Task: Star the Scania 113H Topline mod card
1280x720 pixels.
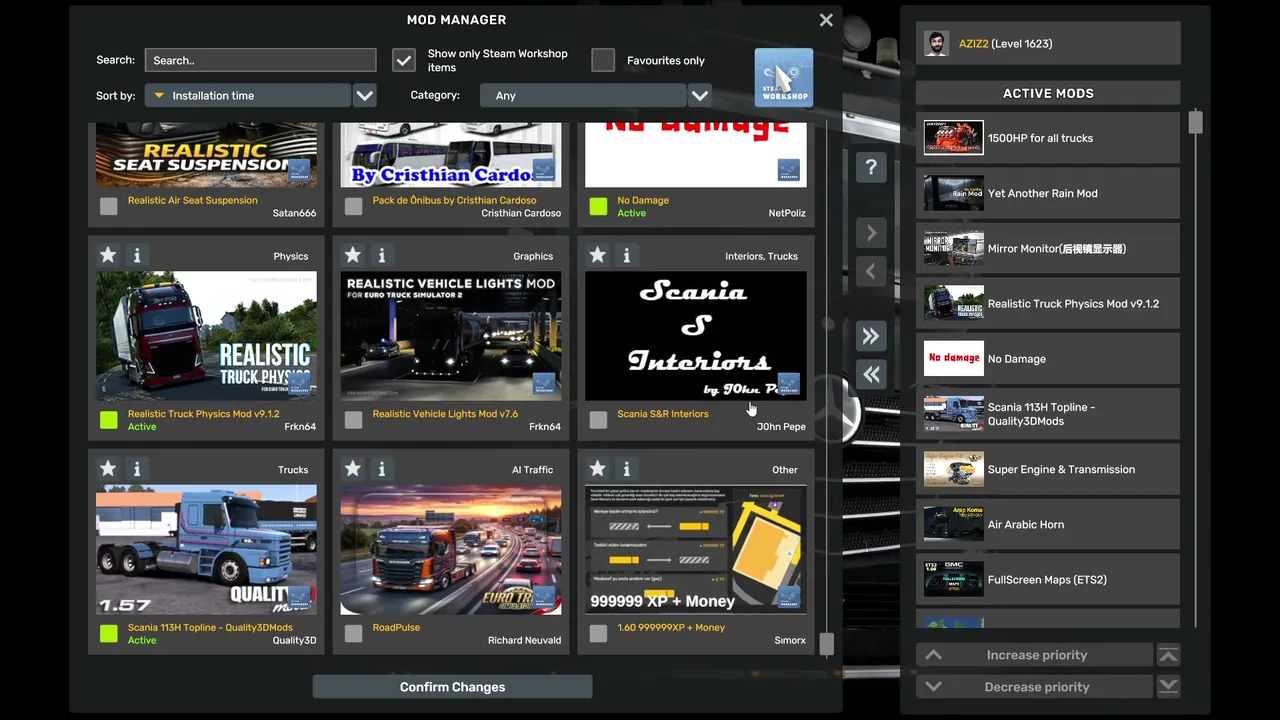Action: 108,468
